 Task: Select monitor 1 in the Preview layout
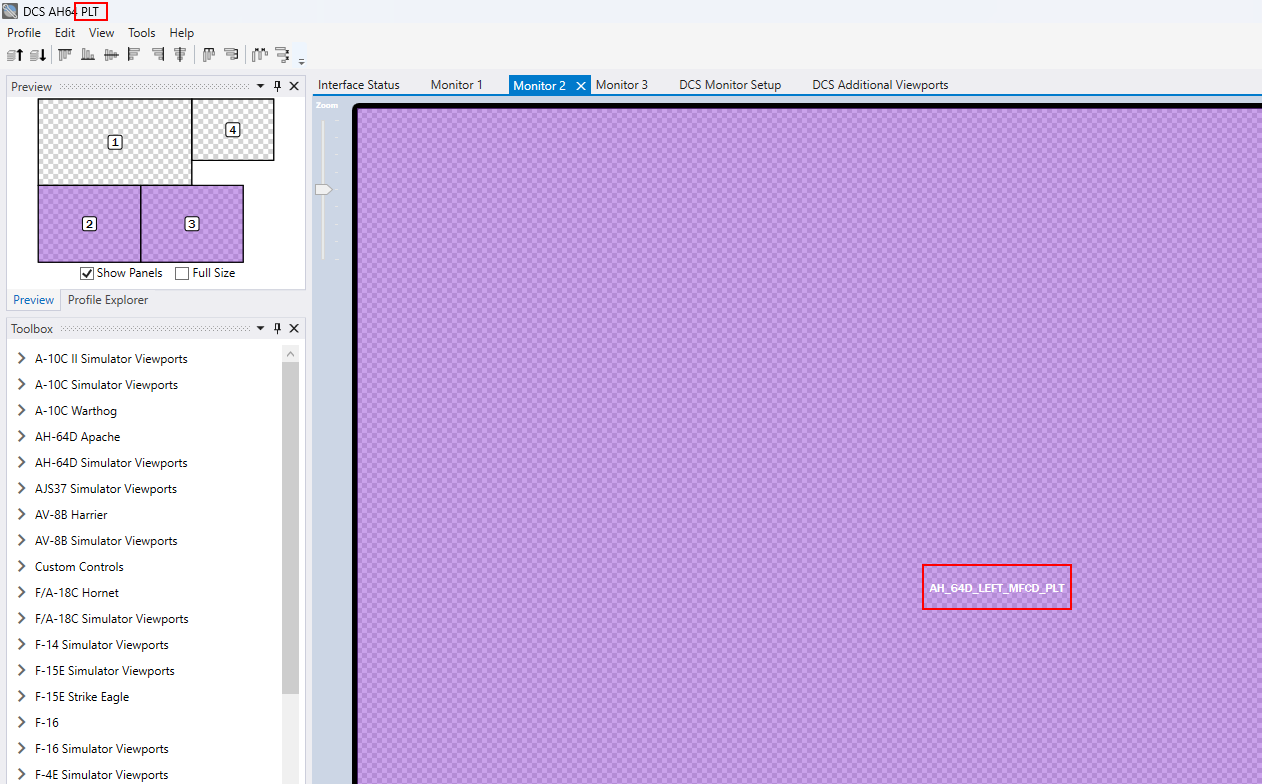[x=115, y=142]
